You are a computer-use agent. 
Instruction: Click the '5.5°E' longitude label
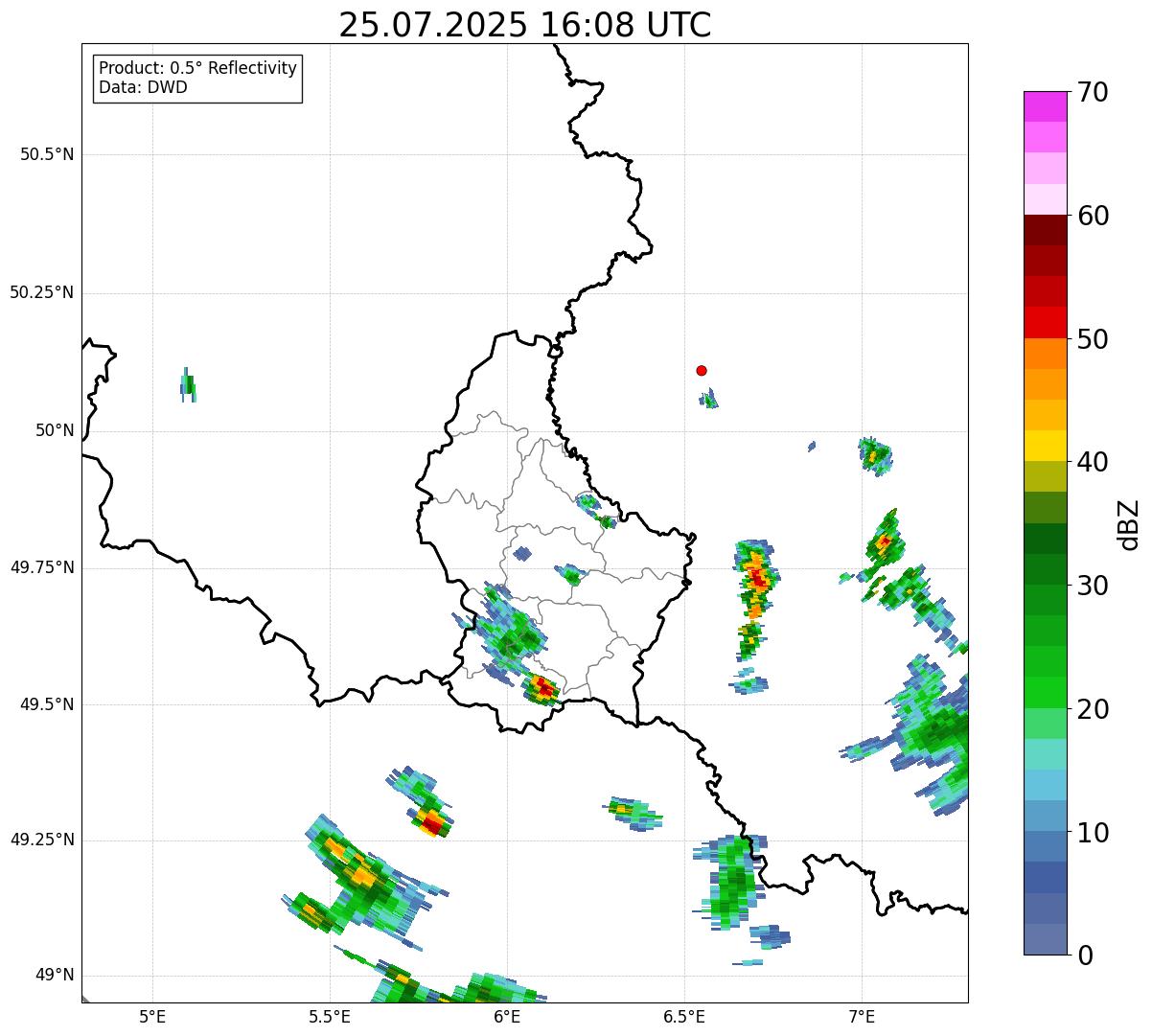point(330,1016)
